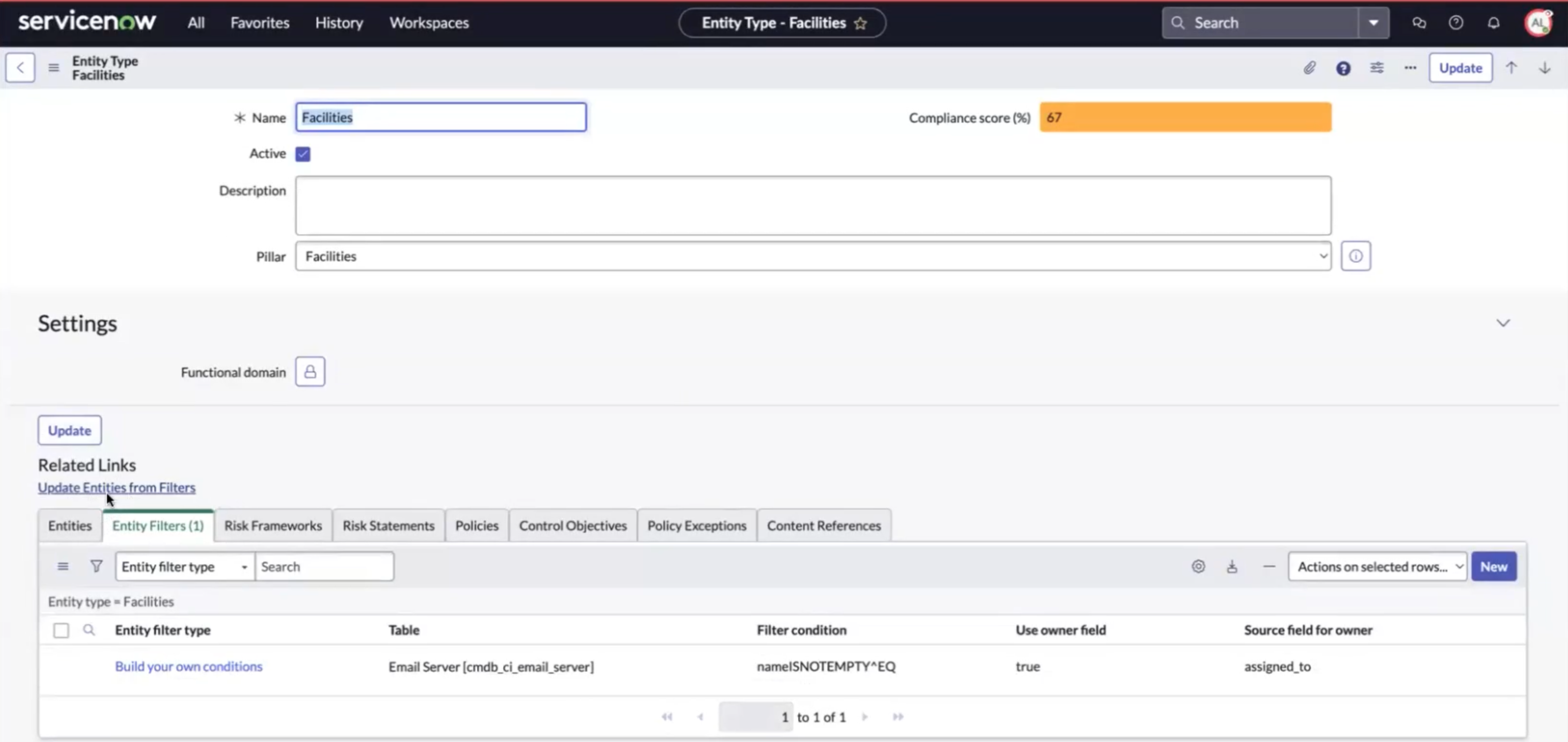
Task: Sort by the Table column header
Action: point(404,630)
